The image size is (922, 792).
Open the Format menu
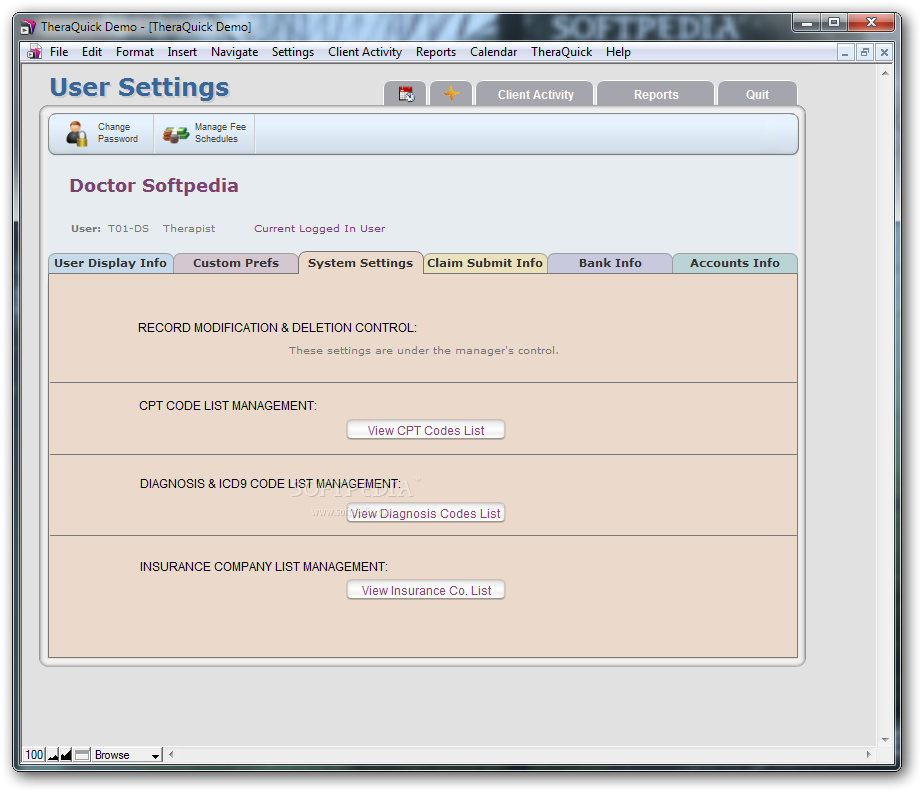click(x=135, y=52)
